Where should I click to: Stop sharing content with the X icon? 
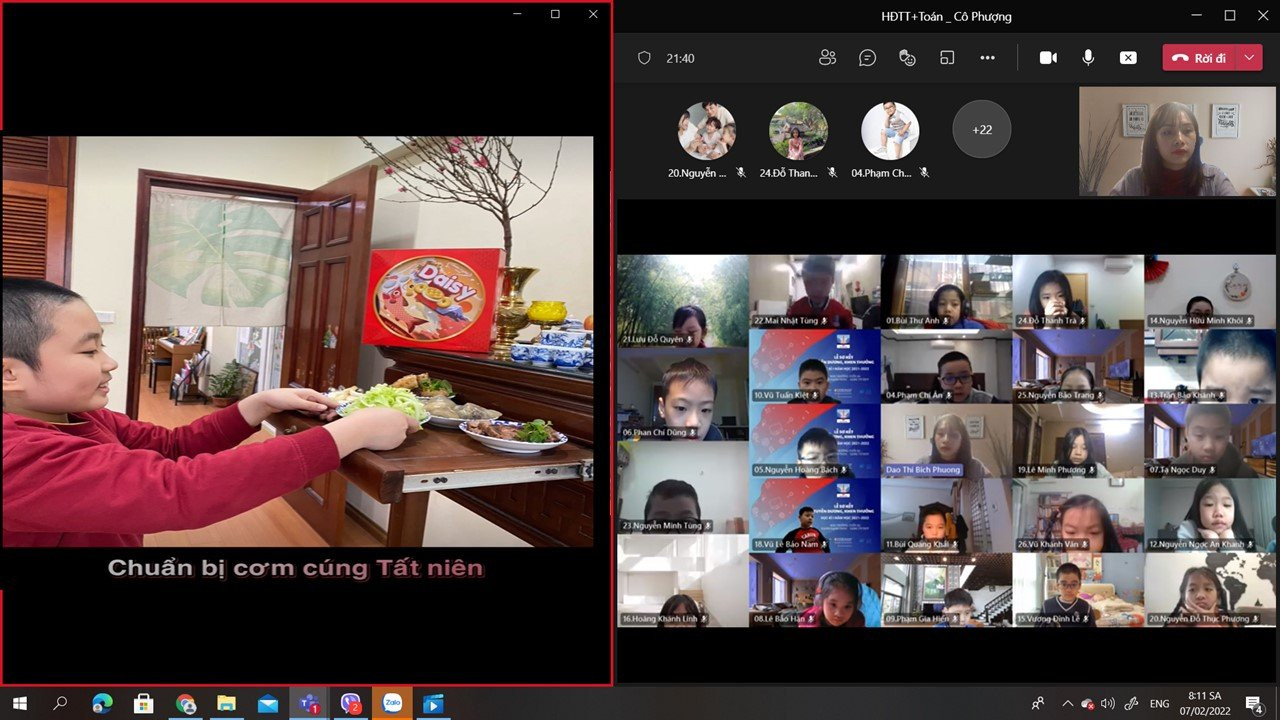coord(1128,58)
